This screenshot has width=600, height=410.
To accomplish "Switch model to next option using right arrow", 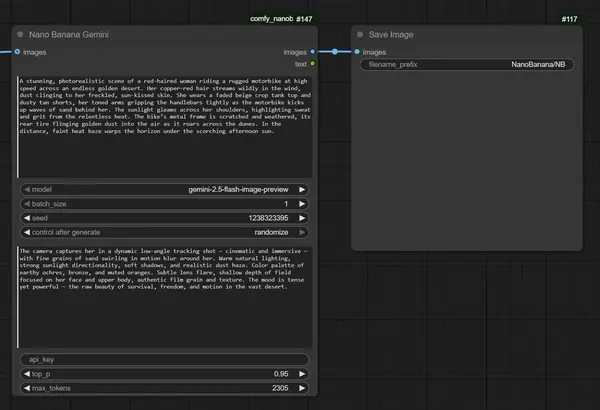I will (302, 189).
